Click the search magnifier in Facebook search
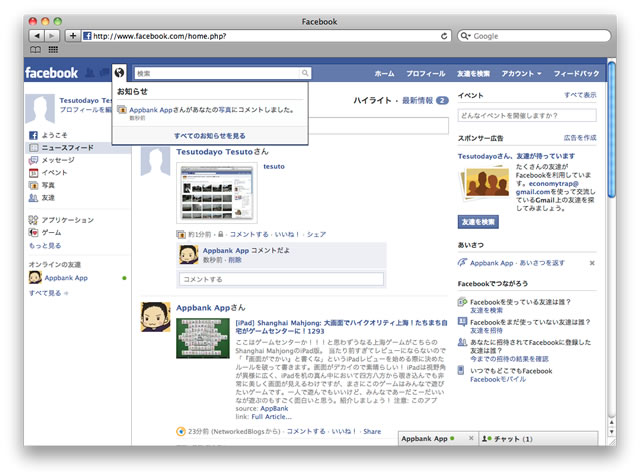Viewport: 640px width, 475px height. (305, 73)
